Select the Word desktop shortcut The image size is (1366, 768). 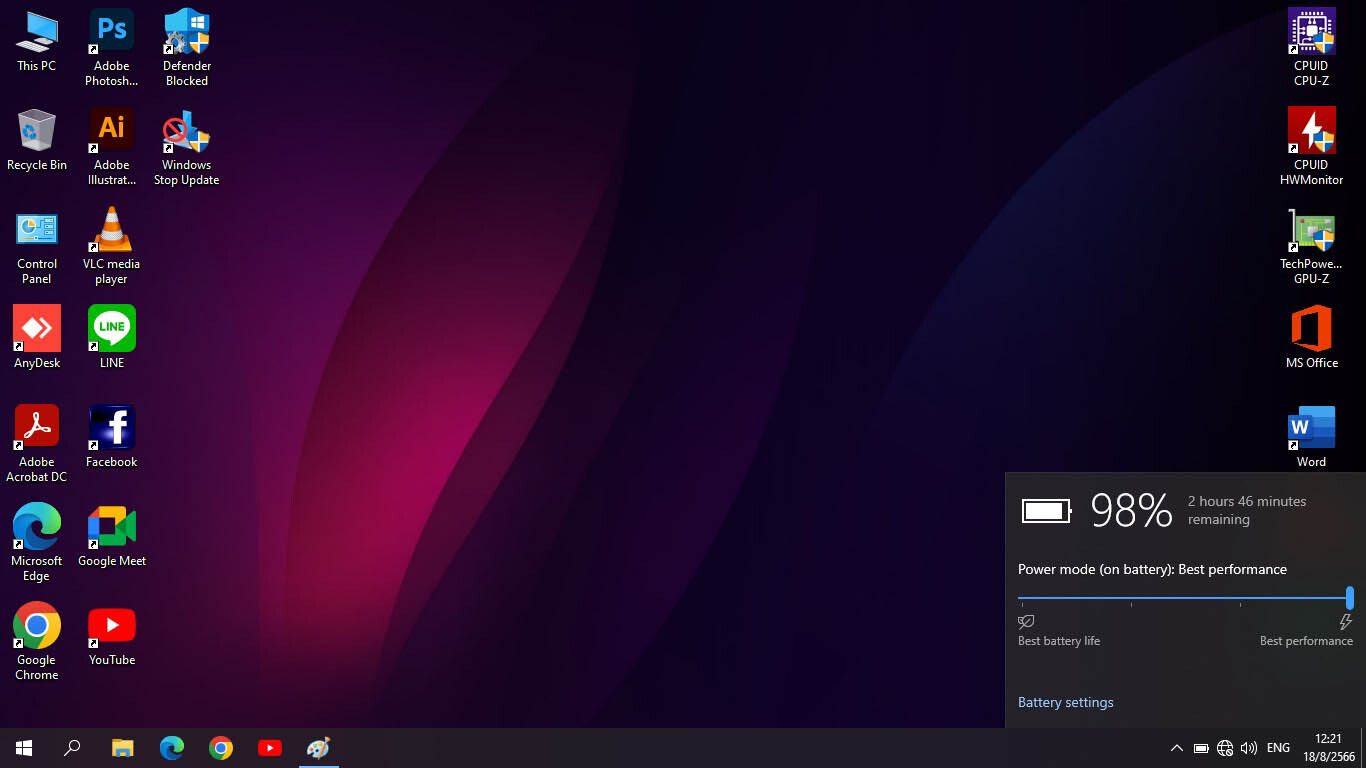(x=1311, y=437)
